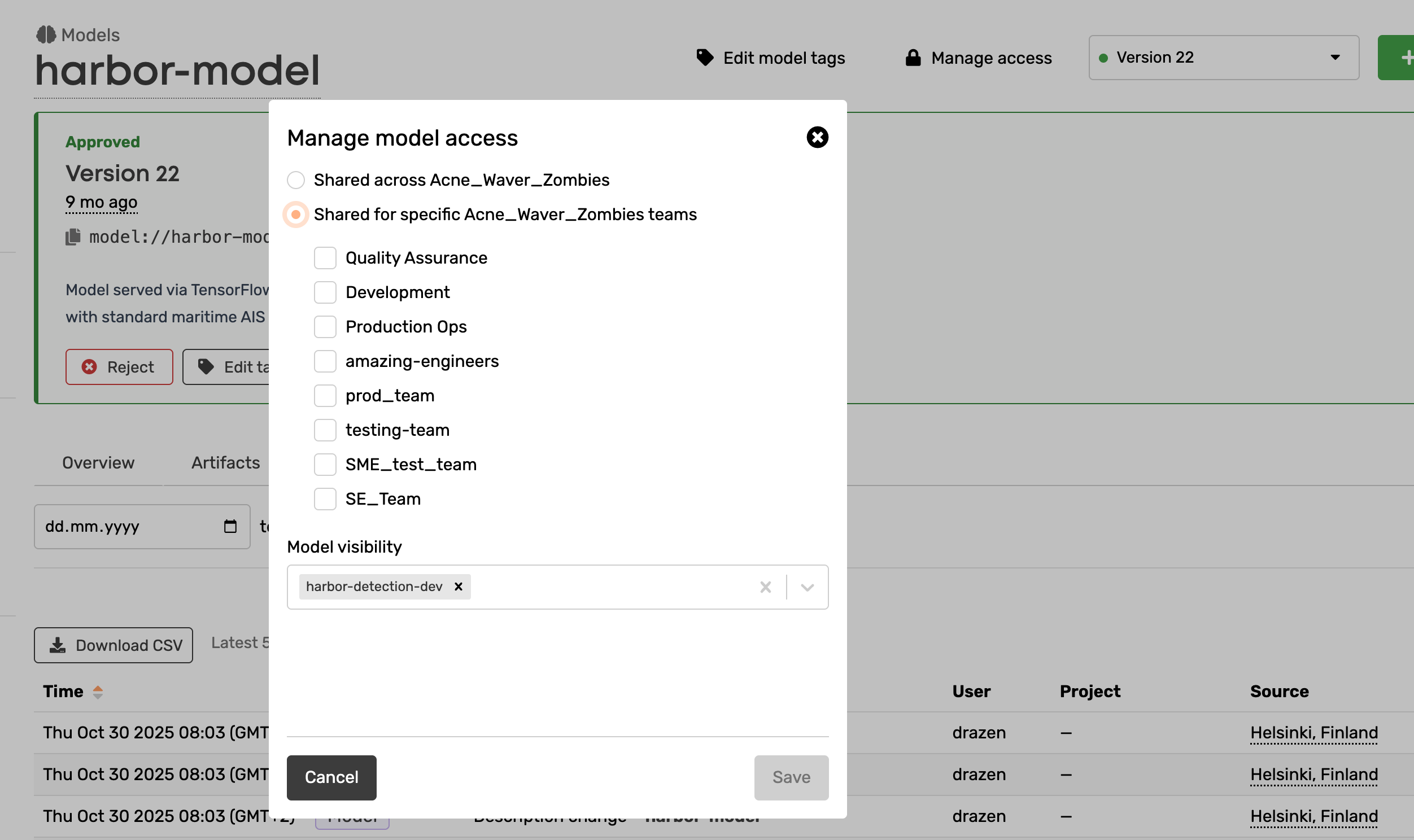
Task: Tick the SE_Team checkbox
Action: click(x=325, y=499)
